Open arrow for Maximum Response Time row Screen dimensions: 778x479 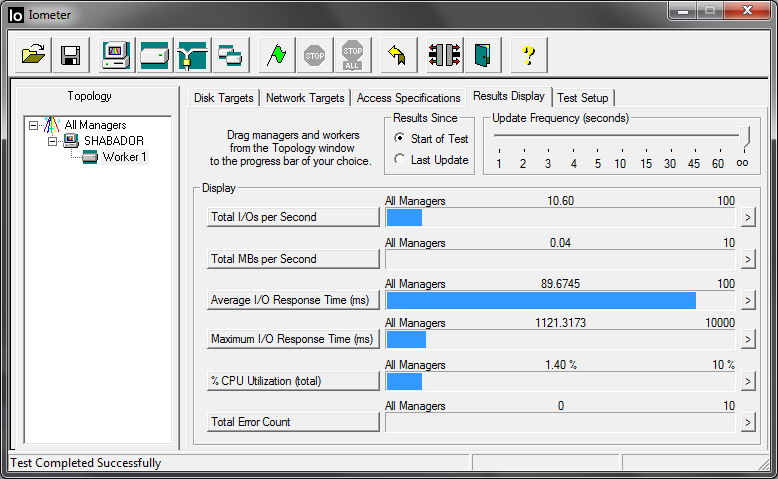coord(748,340)
